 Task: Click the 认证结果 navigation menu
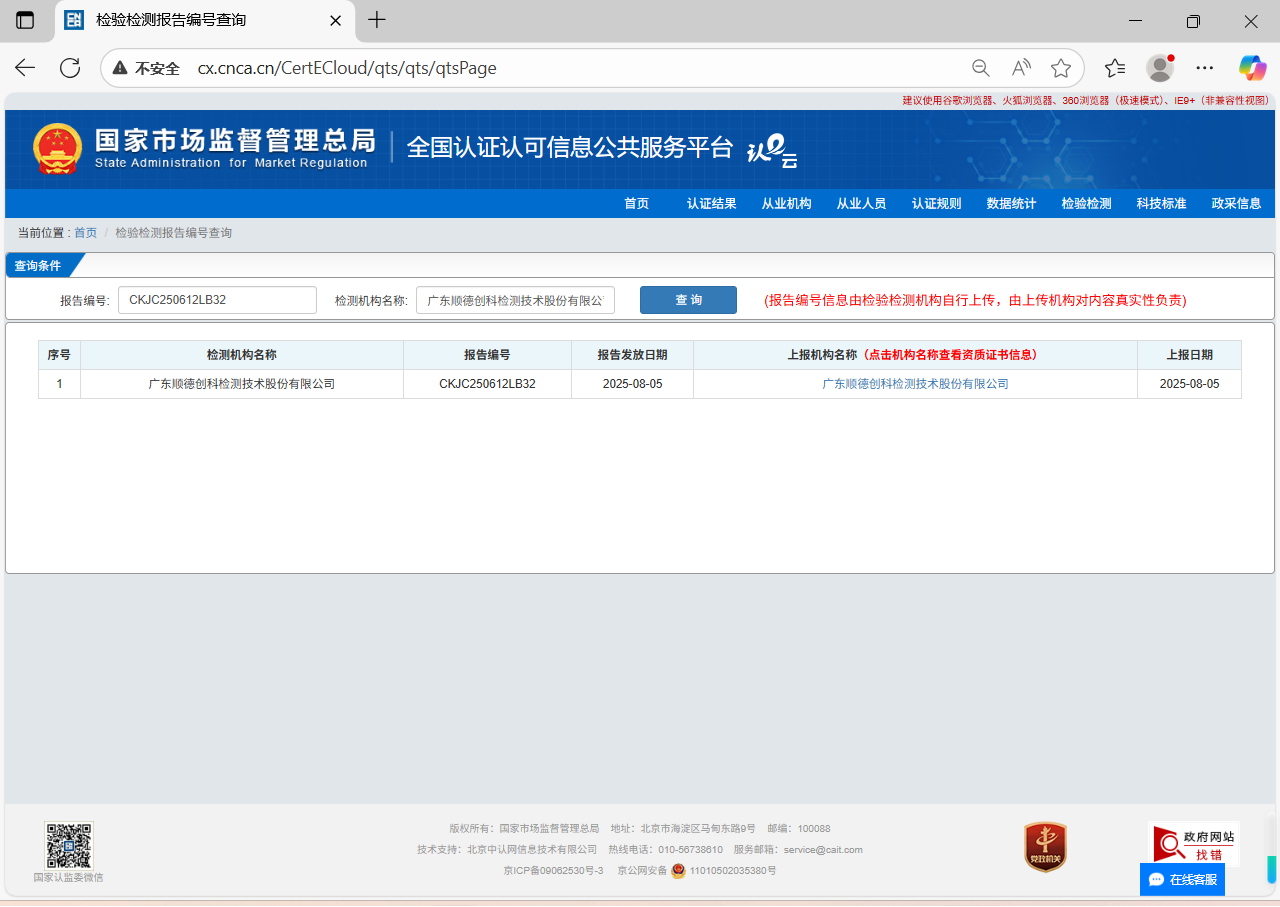click(x=711, y=203)
